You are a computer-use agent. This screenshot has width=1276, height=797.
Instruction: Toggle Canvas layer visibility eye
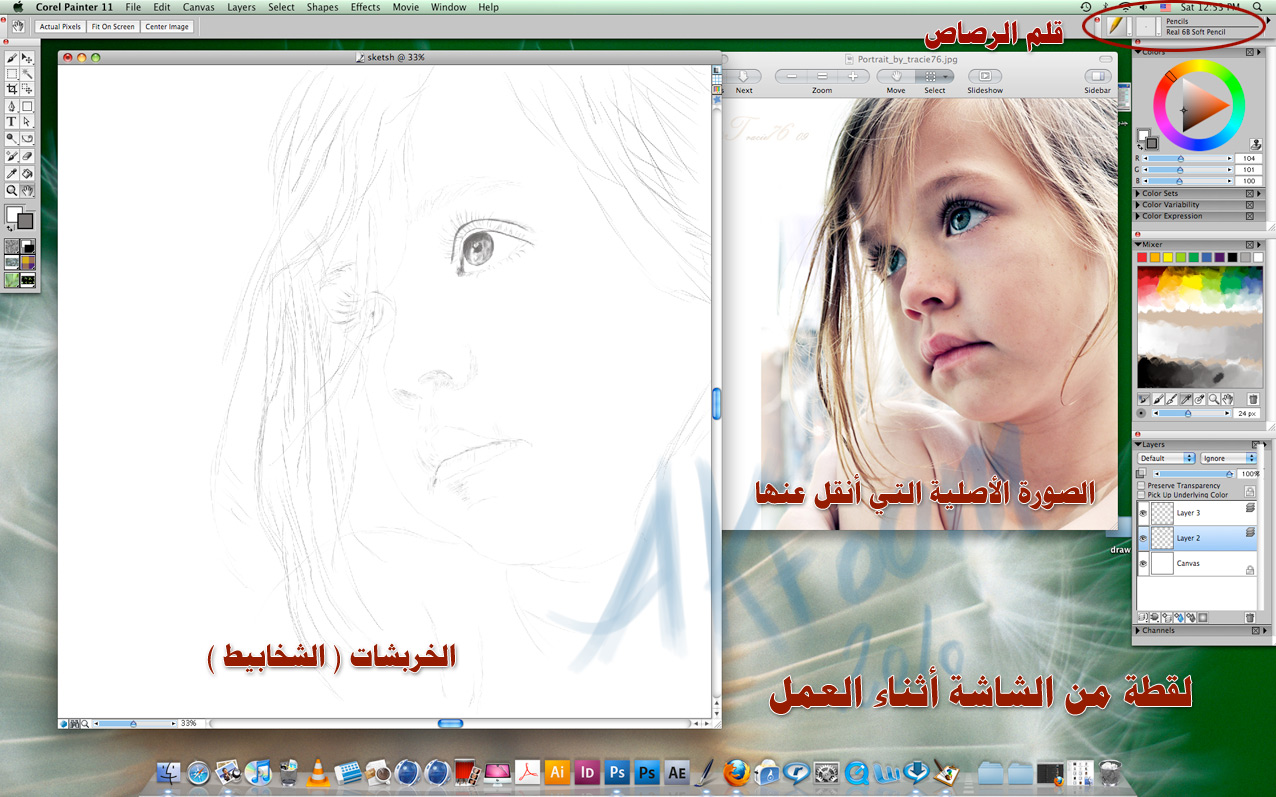coord(1143,563)
